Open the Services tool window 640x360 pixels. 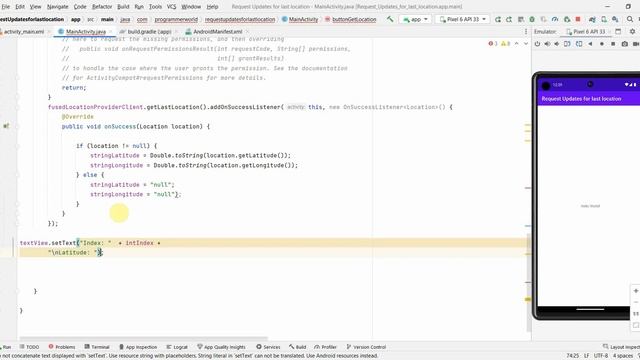[x=268, y=347]
